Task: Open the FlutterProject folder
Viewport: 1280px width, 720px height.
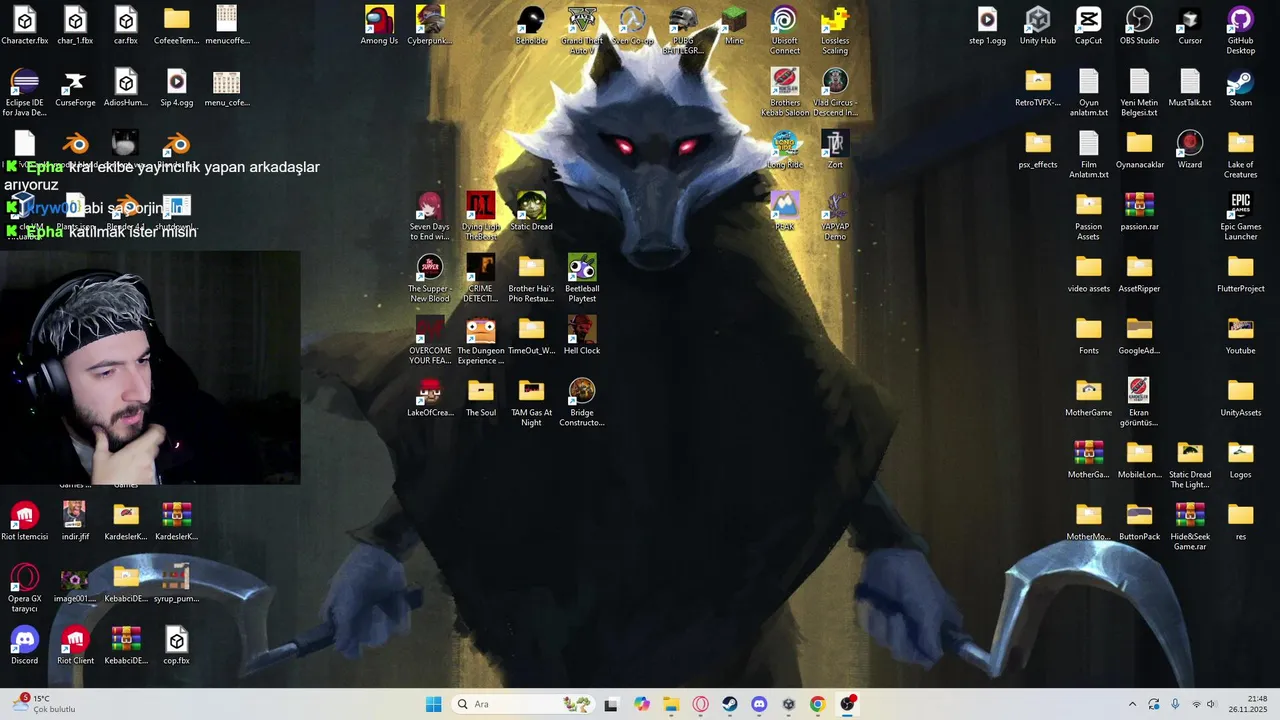Action: click(1240, 274)
